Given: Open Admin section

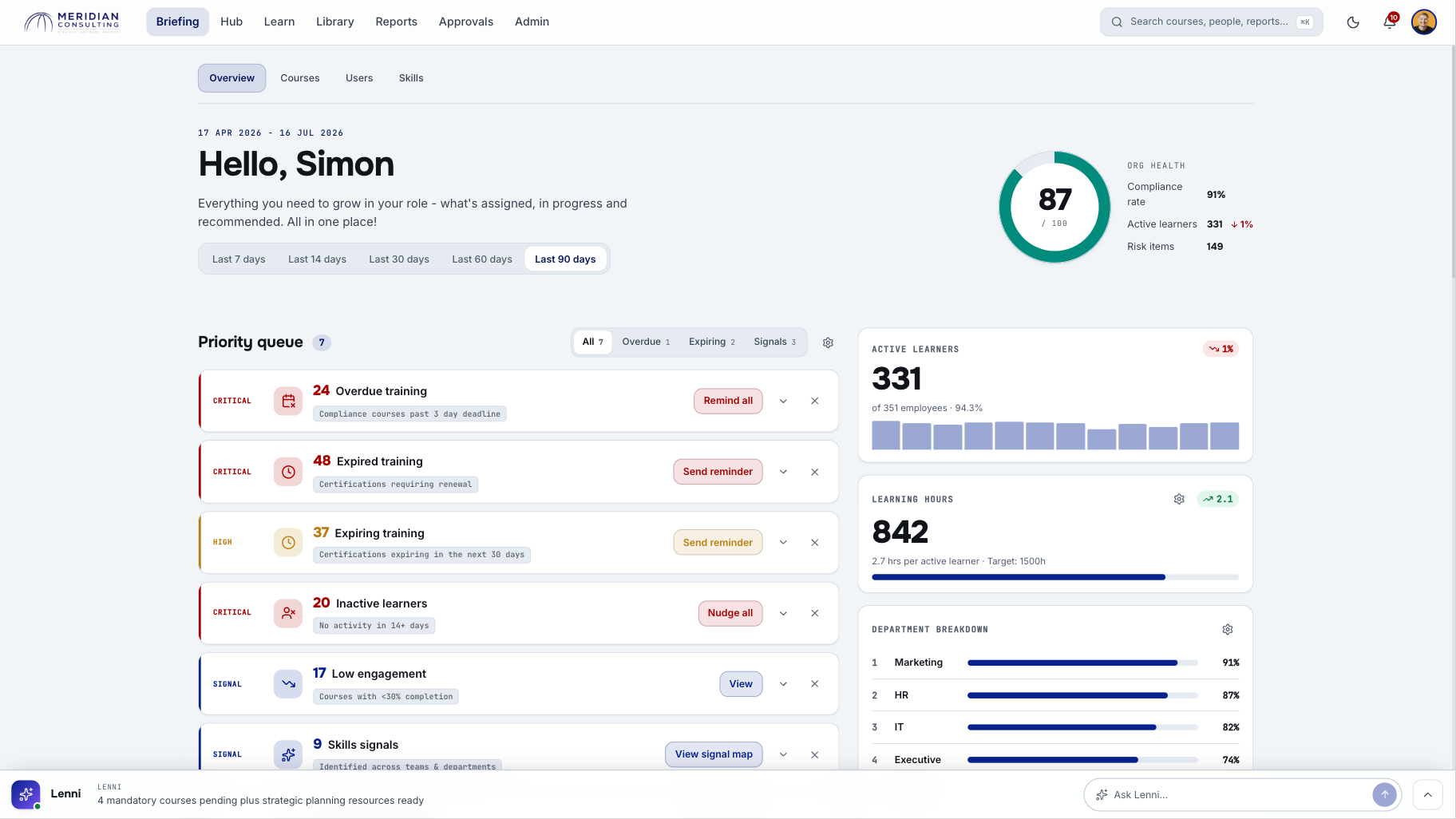Looking at the screenshot, I should coord(532,22).
